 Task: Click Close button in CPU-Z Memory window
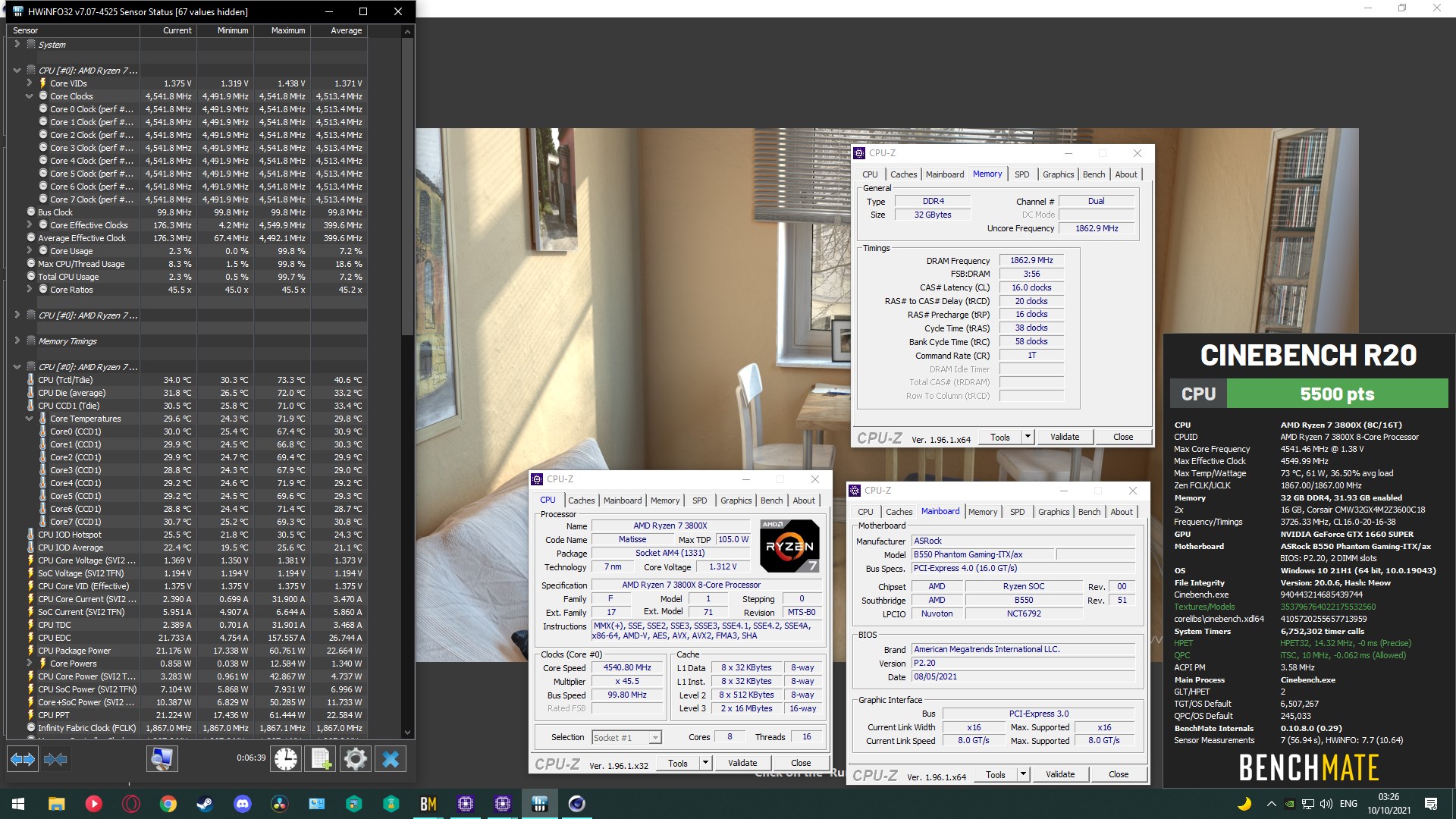point(1123,437)
